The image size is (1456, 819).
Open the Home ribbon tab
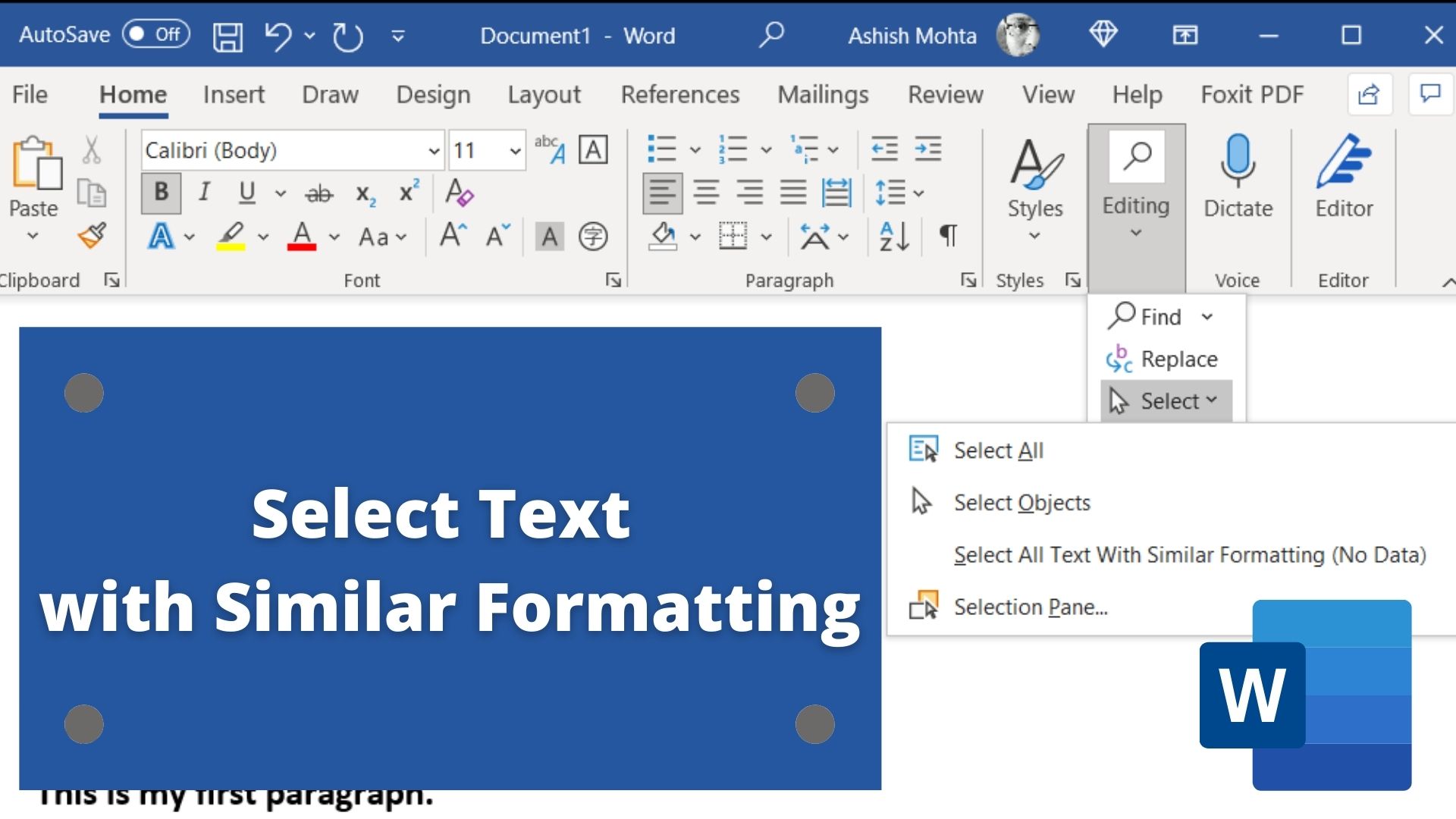133,95
